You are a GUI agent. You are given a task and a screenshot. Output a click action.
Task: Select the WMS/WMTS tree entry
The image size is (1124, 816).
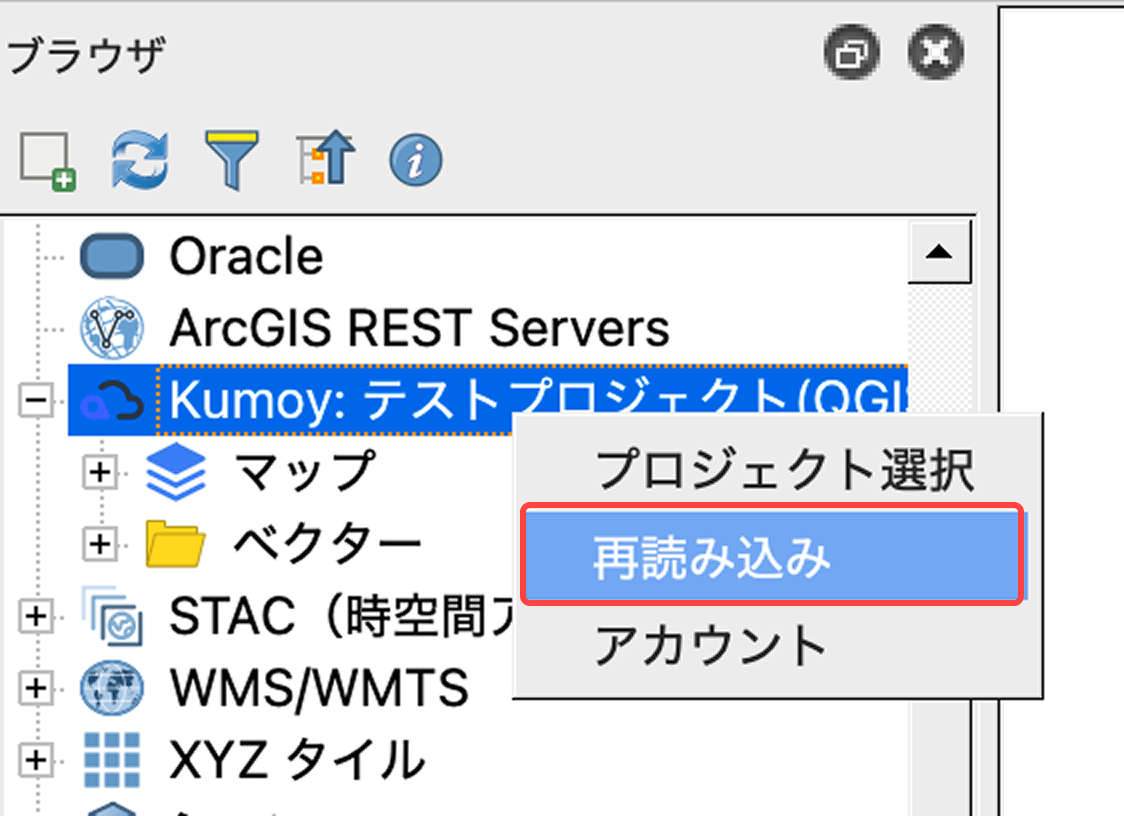click(x=320, y=688)
